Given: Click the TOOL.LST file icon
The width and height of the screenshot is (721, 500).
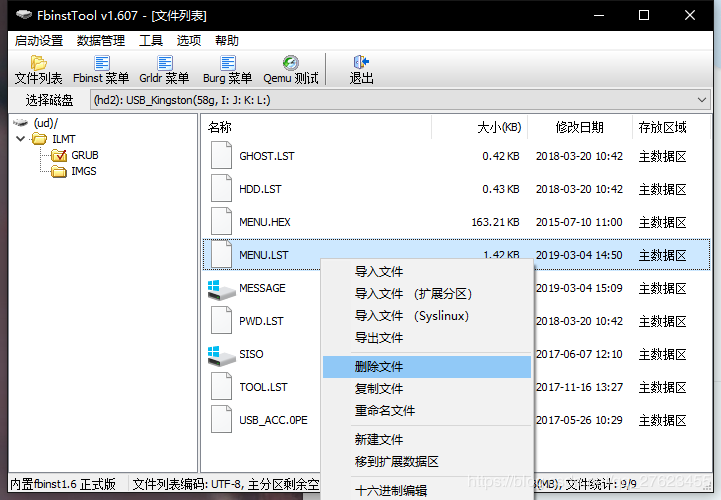Looking at the screenshot, I should pyautogui.click(x=221, y=386).
